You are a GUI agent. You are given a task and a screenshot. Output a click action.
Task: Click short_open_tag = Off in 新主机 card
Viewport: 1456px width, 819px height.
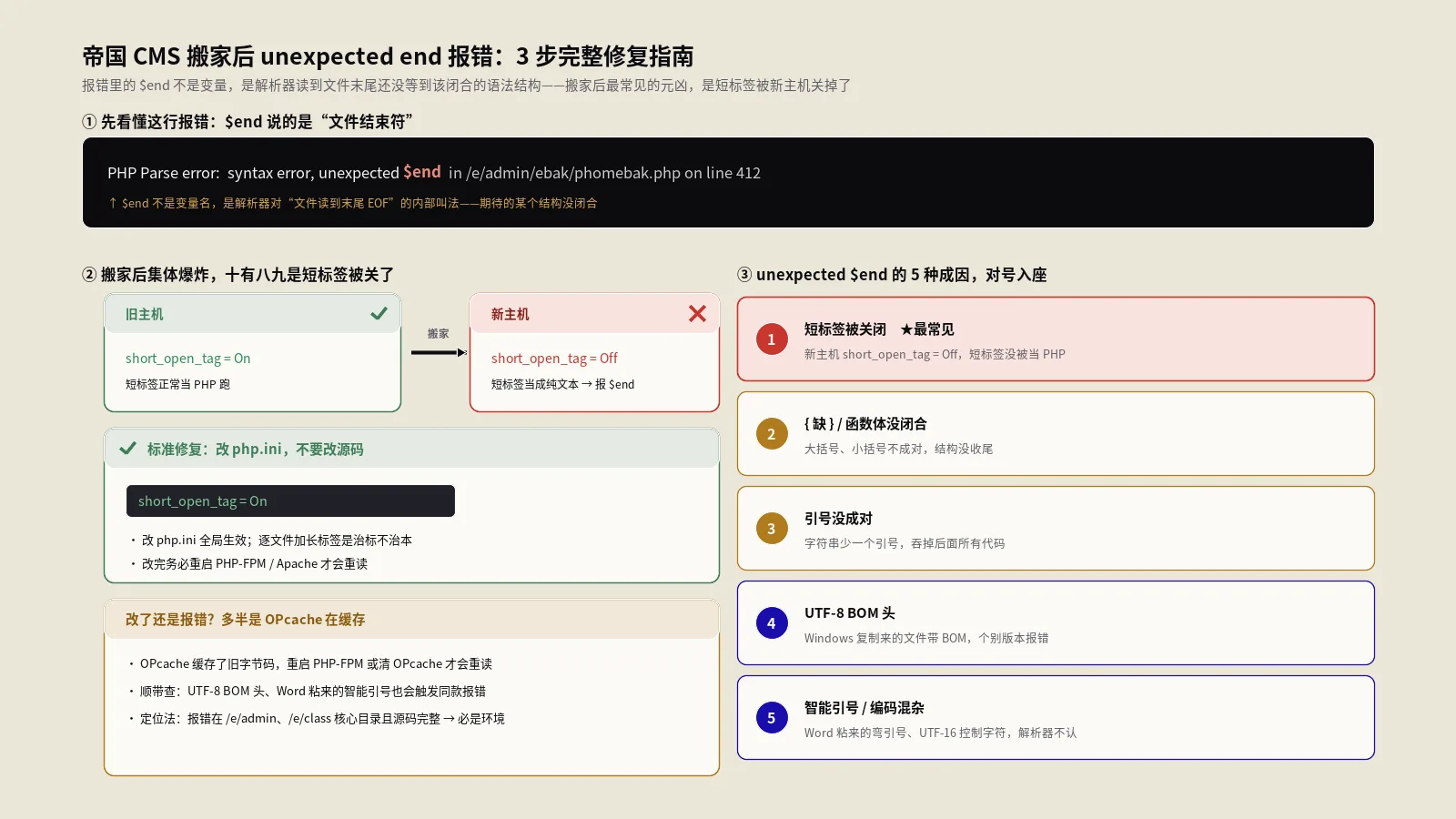554,359
